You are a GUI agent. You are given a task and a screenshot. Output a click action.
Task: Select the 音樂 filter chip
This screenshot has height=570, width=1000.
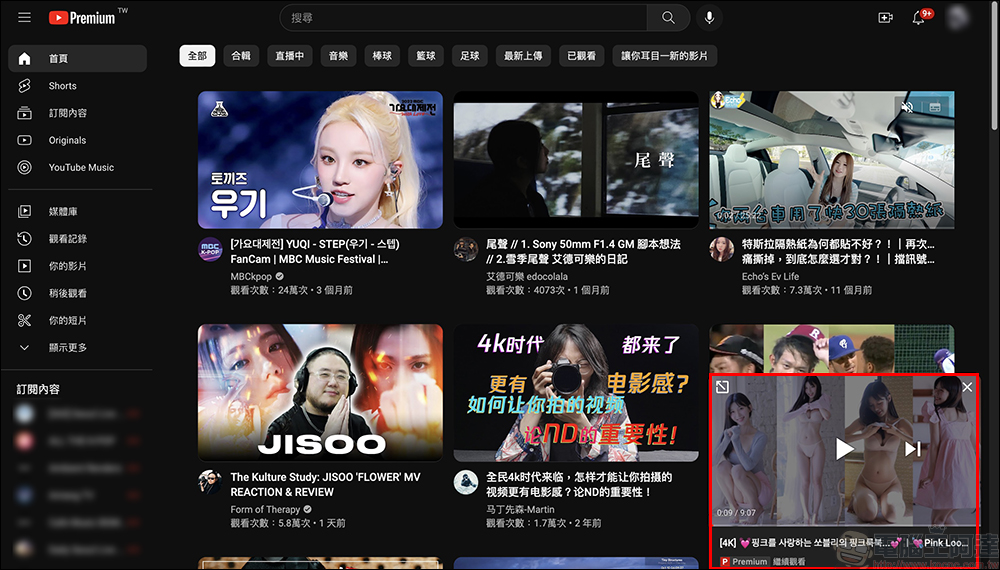tap(338, 56)
